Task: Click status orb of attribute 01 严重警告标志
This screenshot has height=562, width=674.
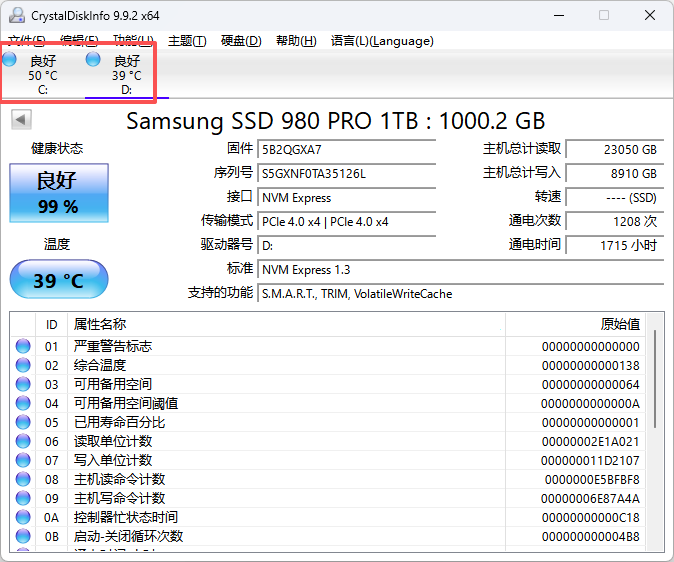Action: pos(23,346)
